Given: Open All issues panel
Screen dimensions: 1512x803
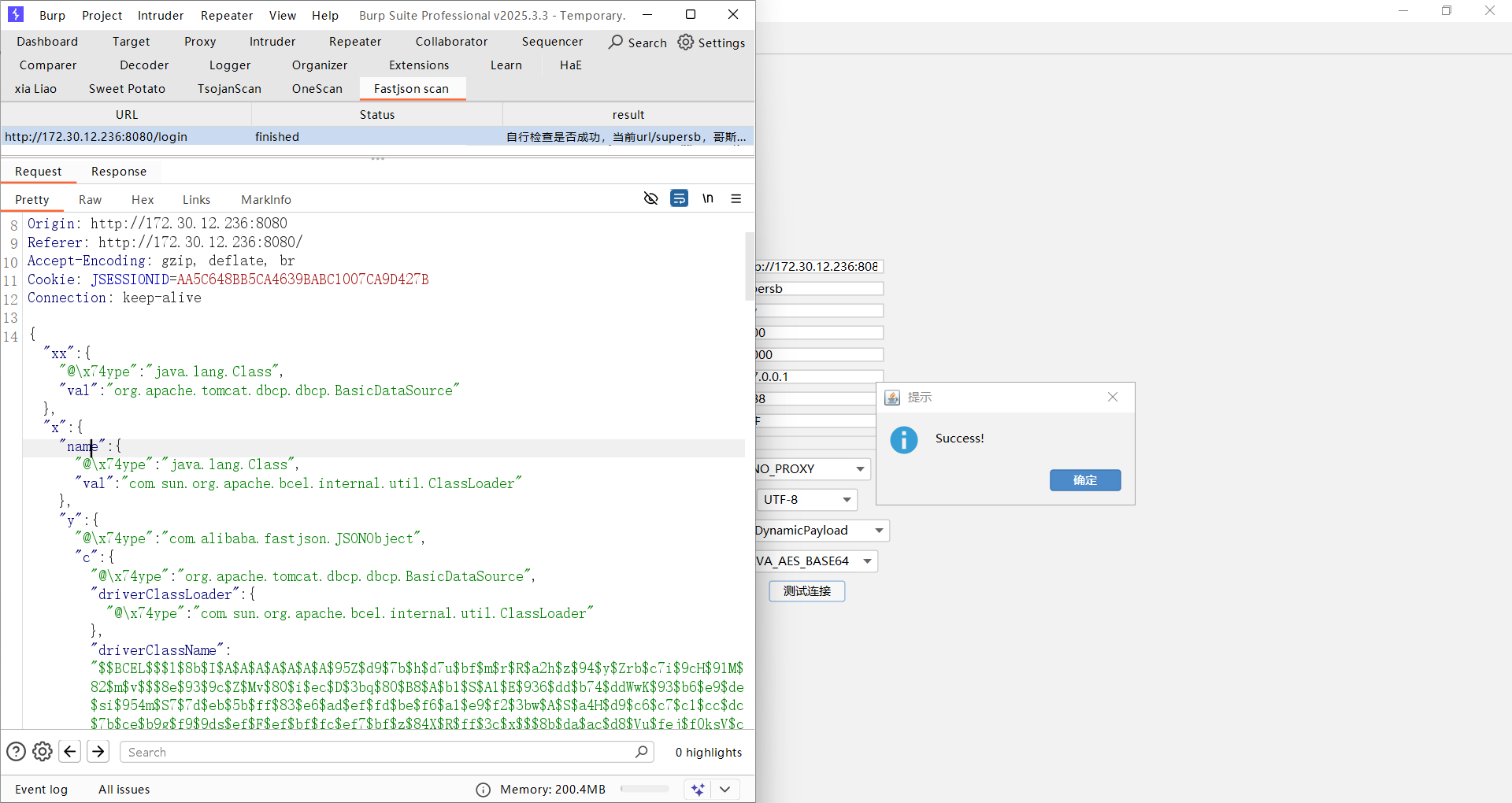Looking at the screenshot, I should (x=124, y=790).
